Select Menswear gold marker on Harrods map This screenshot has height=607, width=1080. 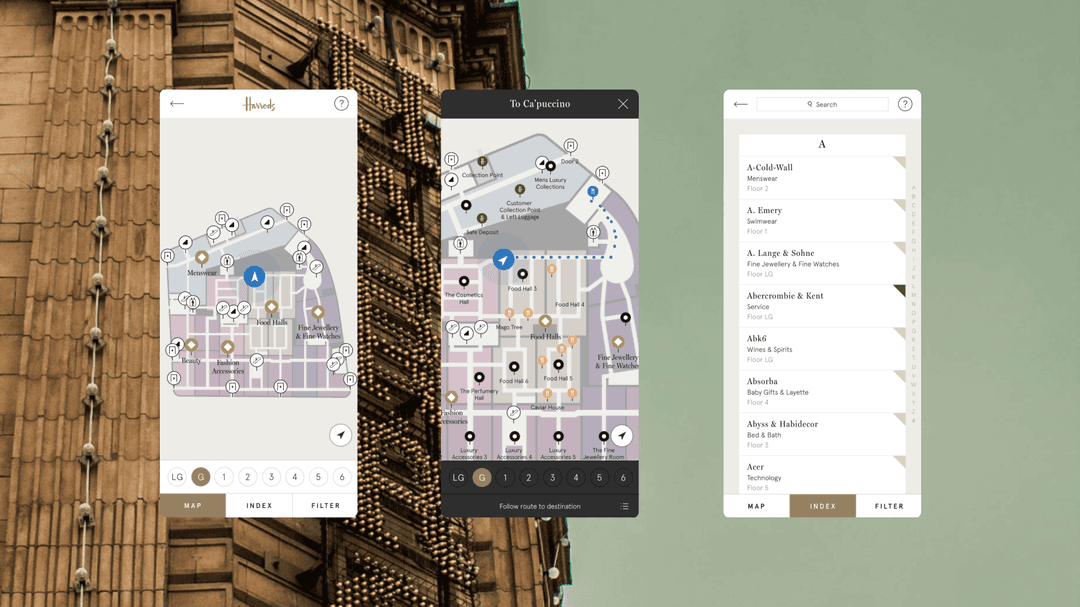coord(202,258)
